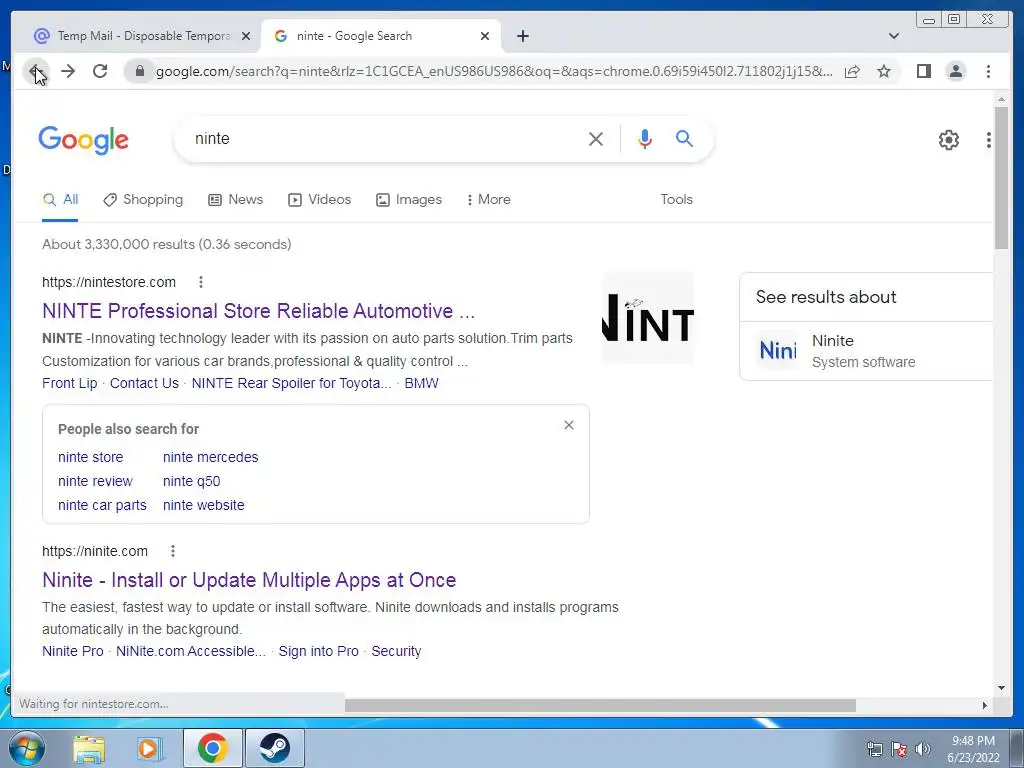Switch to Images results

pos(409,199)
